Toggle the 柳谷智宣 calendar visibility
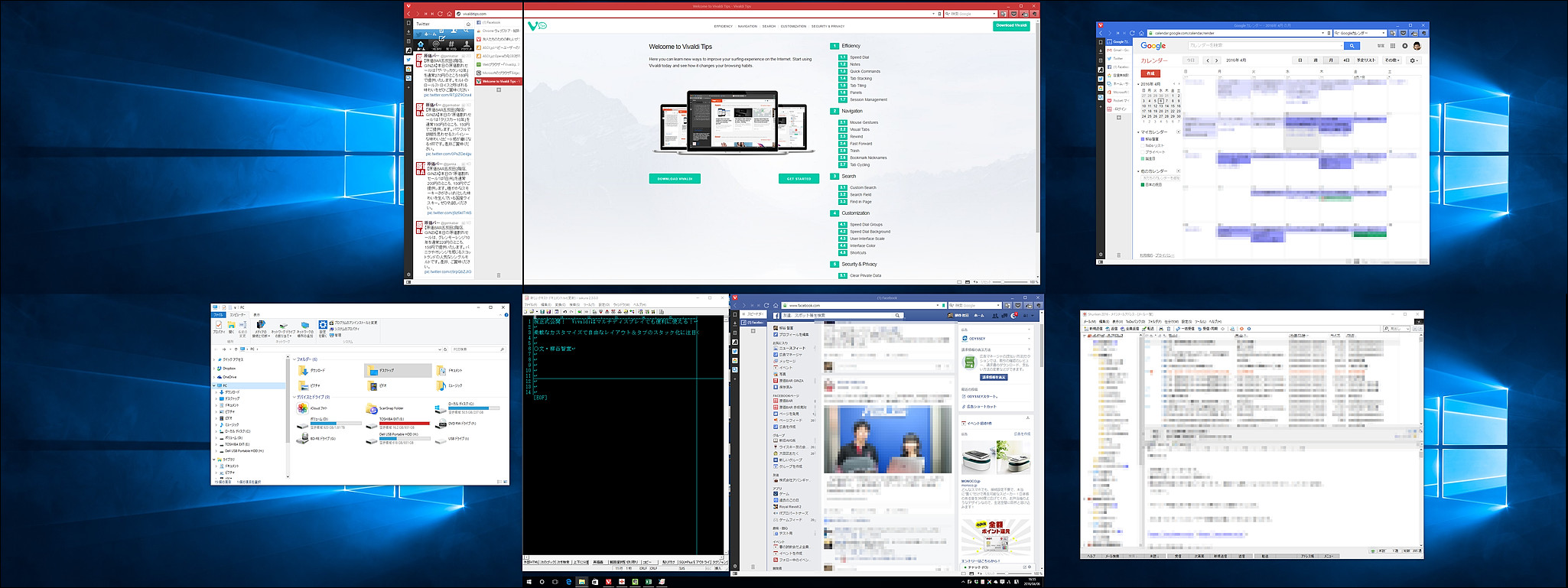This screenshot has height=588, width=1568. pos(1143,139)
